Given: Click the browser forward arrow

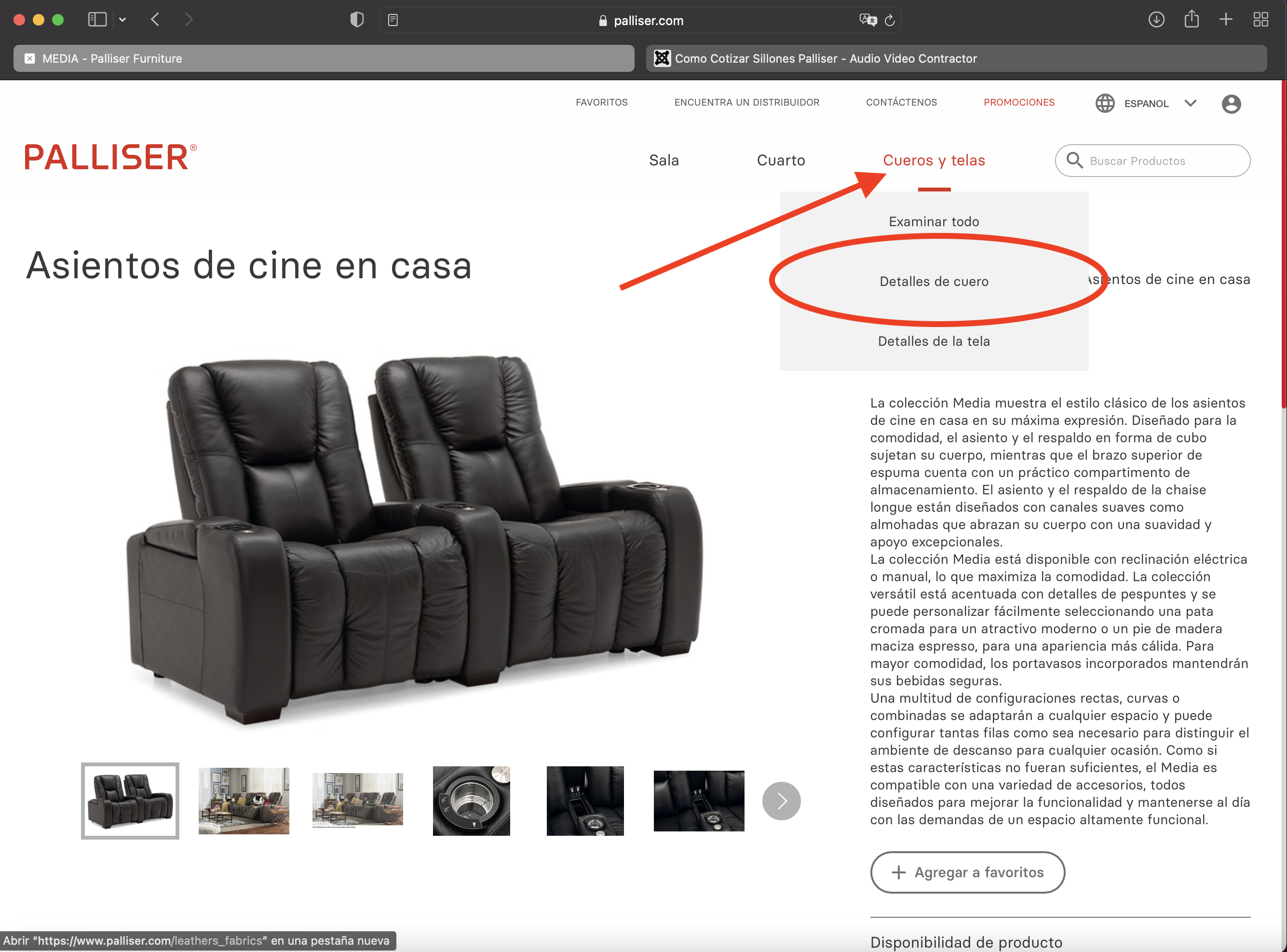Looking at the screenshot, I should (x=189, y=20).
